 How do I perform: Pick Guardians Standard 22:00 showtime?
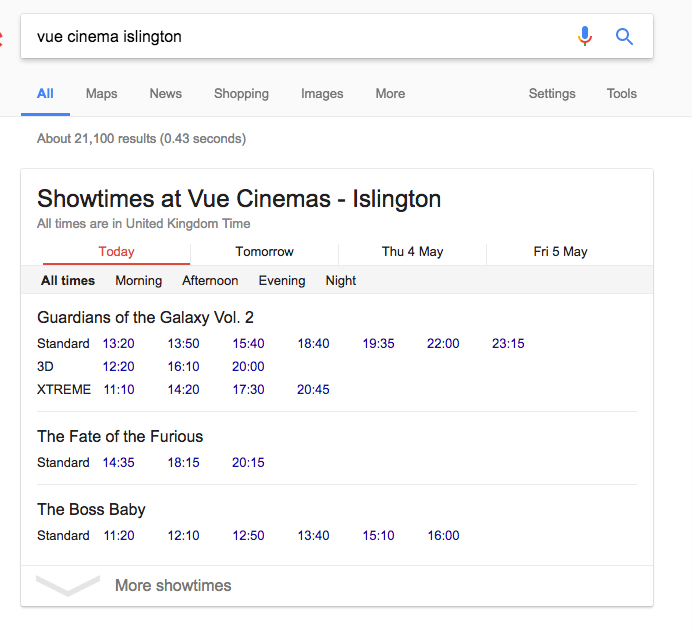pyautogui.click(x=443, y=343)
